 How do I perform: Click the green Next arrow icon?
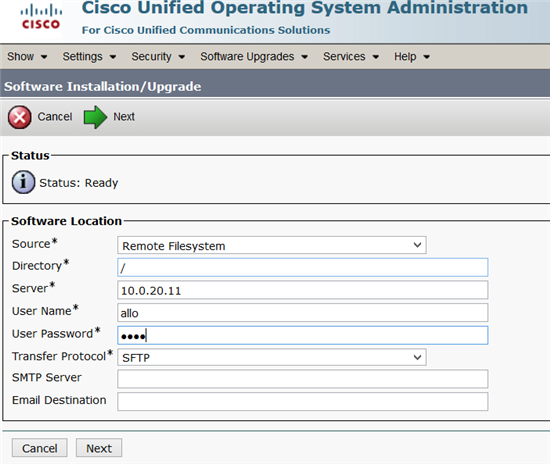coord(95,117)
